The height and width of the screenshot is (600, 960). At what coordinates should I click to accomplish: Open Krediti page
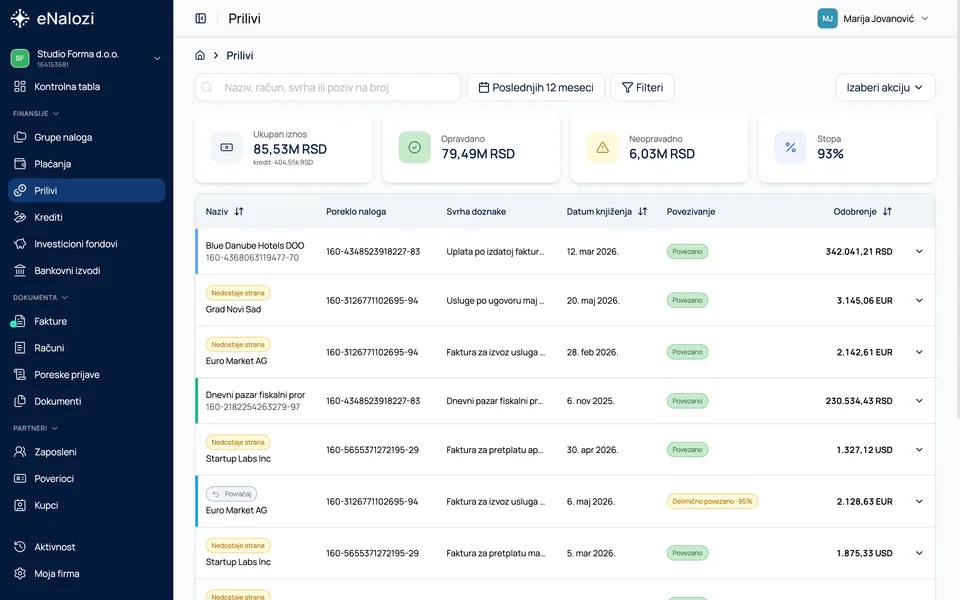[86, 217]
